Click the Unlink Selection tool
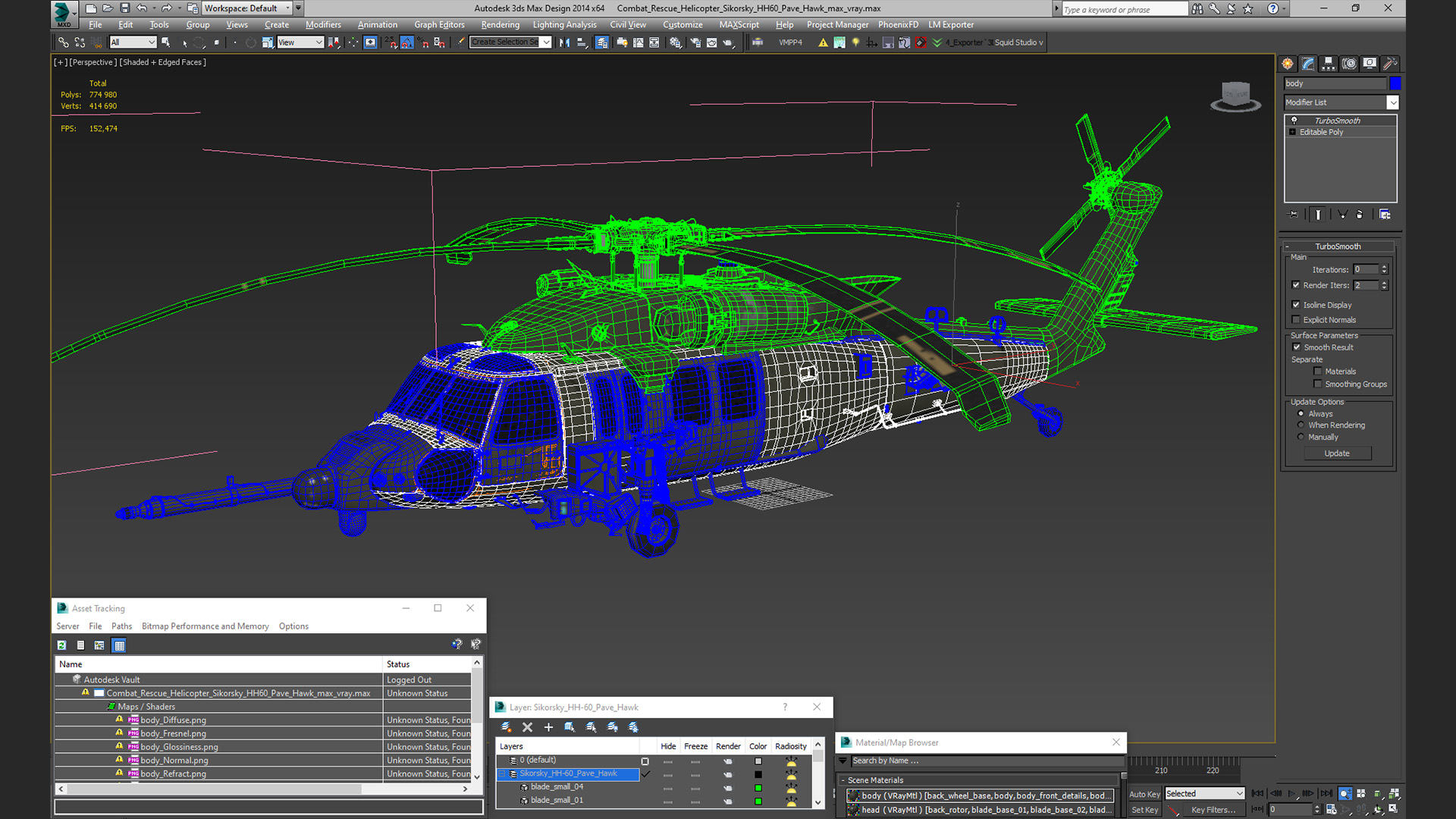Screen dimensions: 1456x819 [x=80, y=42]
